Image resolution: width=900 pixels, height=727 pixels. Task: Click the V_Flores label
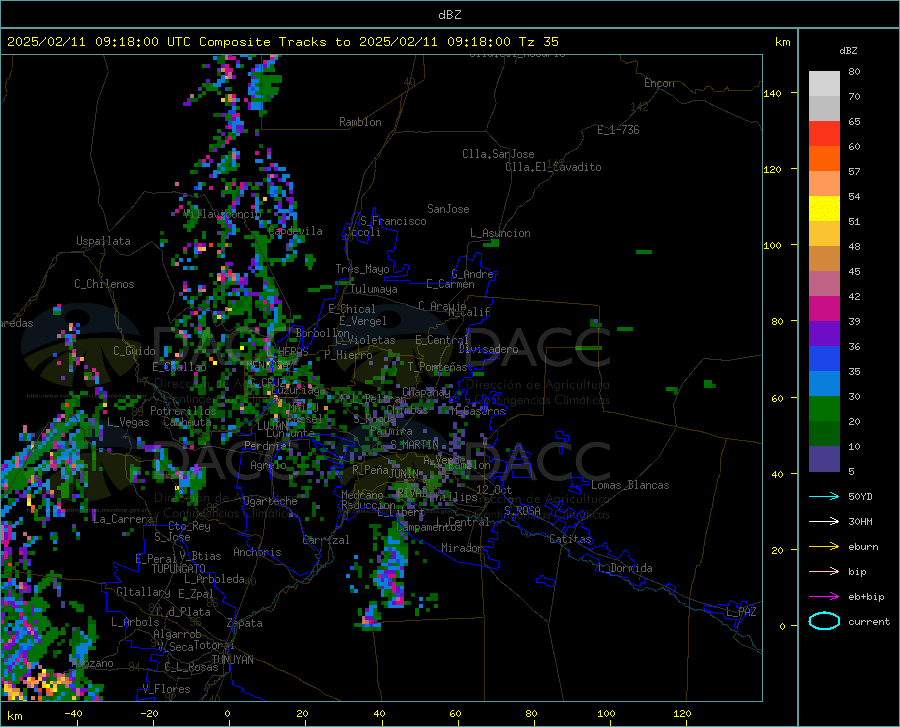(166, 689)
